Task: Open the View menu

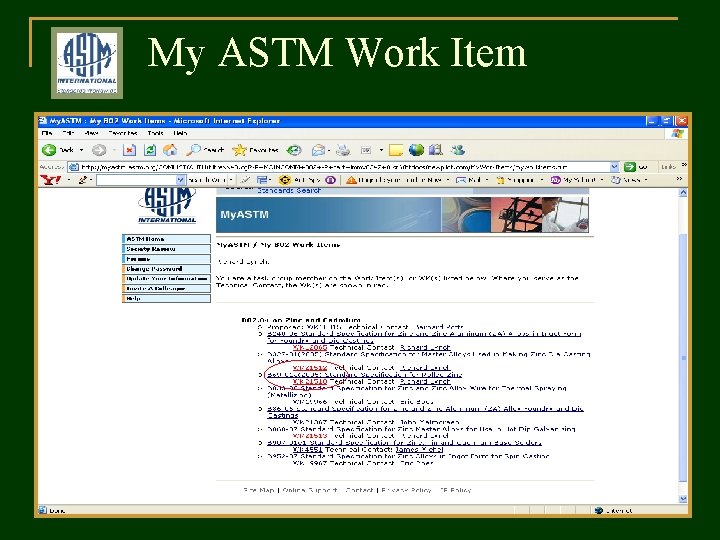Action: point(91,133)
